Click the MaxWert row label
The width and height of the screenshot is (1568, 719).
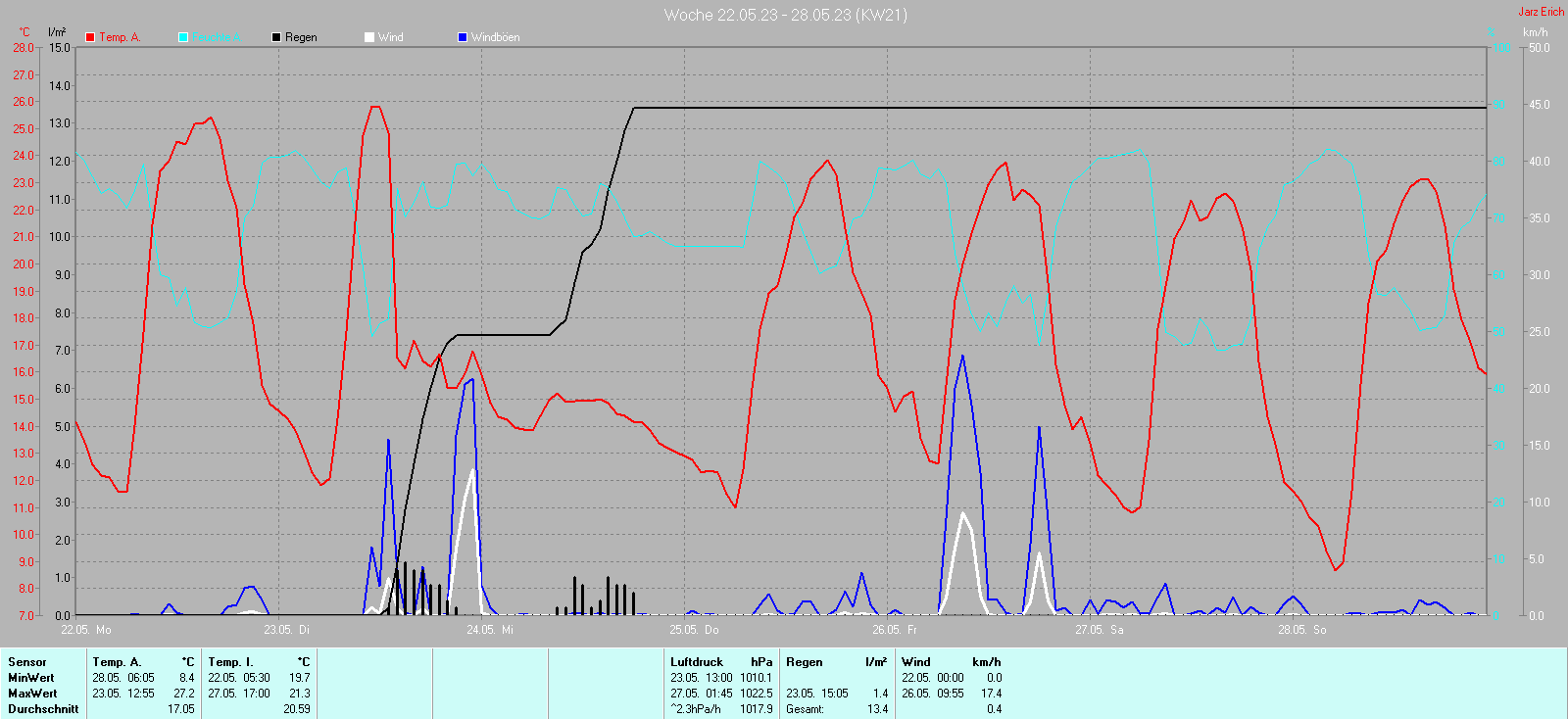[x=31, y=694]
